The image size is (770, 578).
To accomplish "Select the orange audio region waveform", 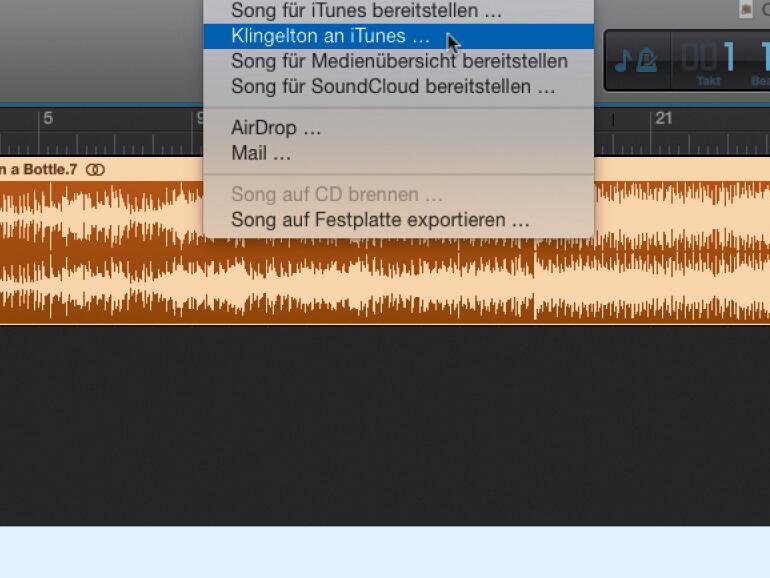I will click(x=385, y=251).
